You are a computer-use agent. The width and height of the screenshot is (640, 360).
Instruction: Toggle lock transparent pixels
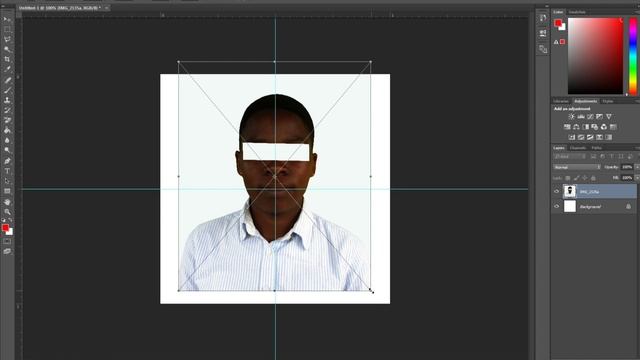tap(568, 178)
